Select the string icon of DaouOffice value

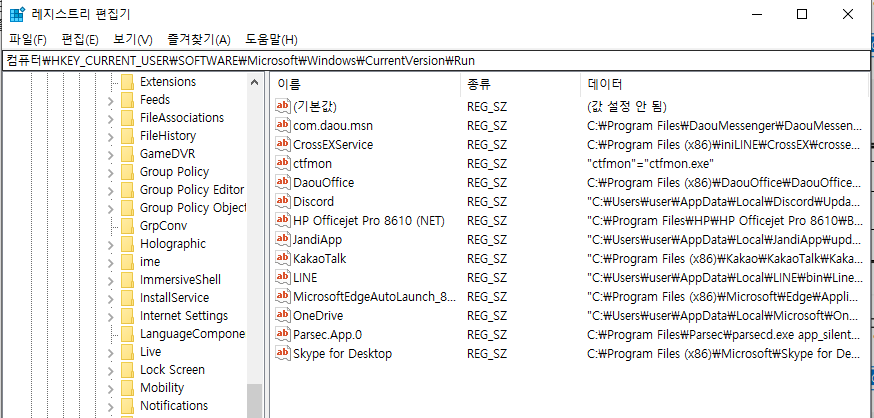click(284, 182)
